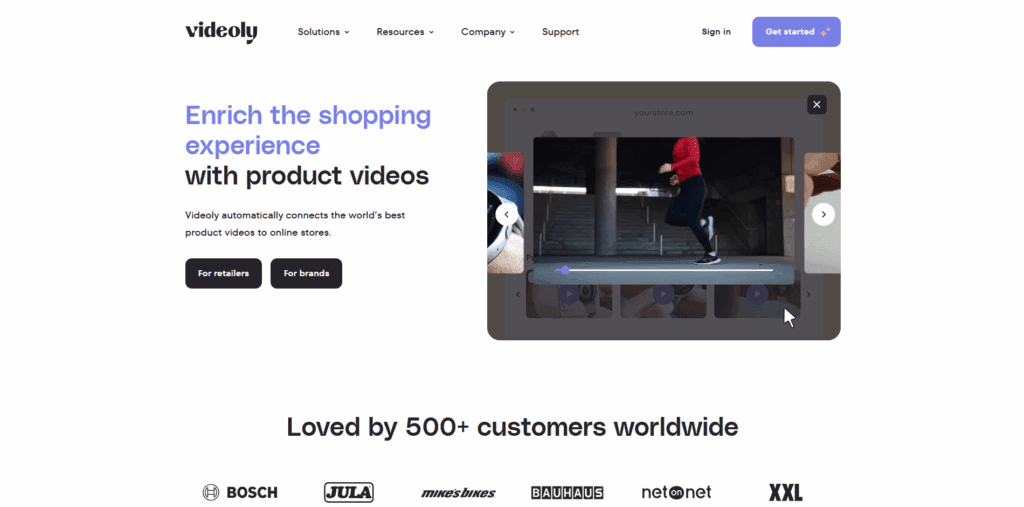Click the Bosch logo
The image size is (1024, 507).
point(240,492)
